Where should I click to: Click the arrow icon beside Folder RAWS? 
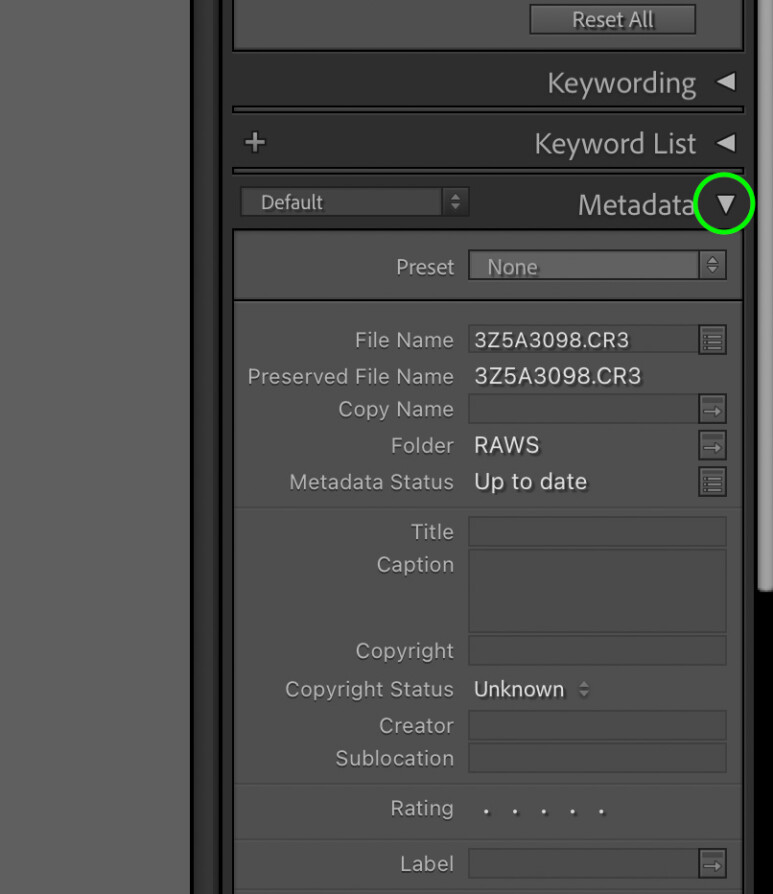click(x=712, y=445)
